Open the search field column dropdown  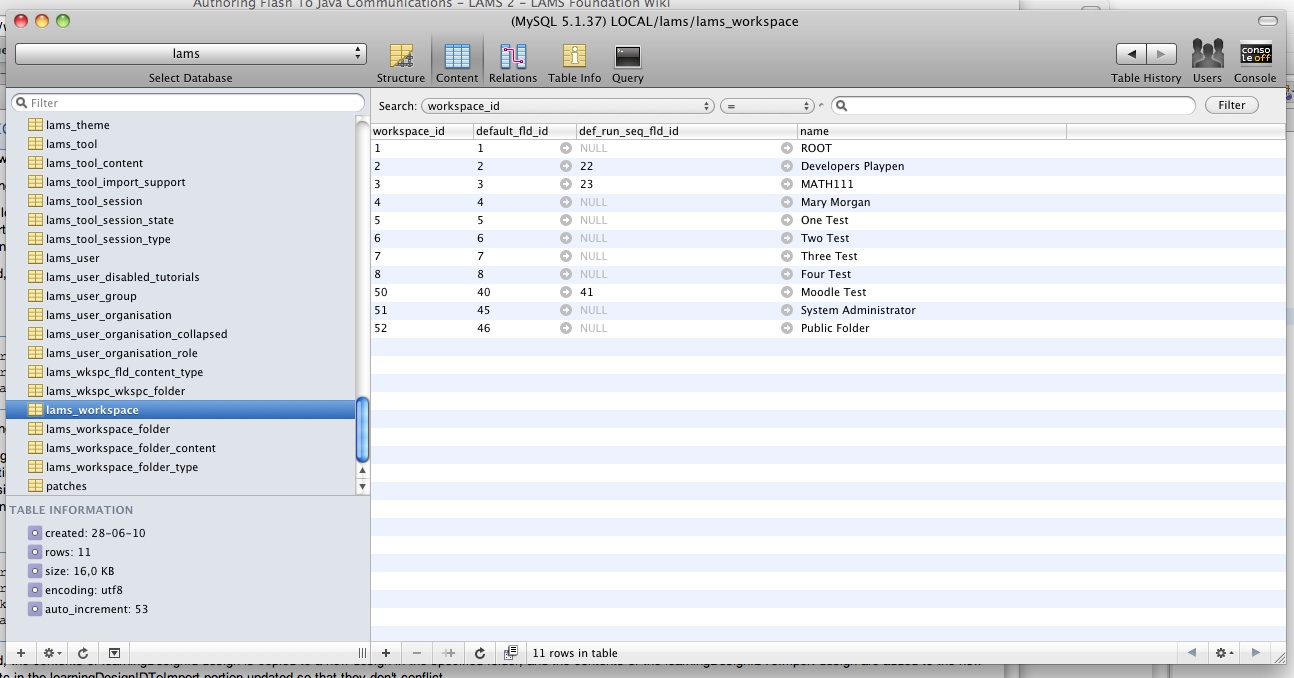(568, 106)
